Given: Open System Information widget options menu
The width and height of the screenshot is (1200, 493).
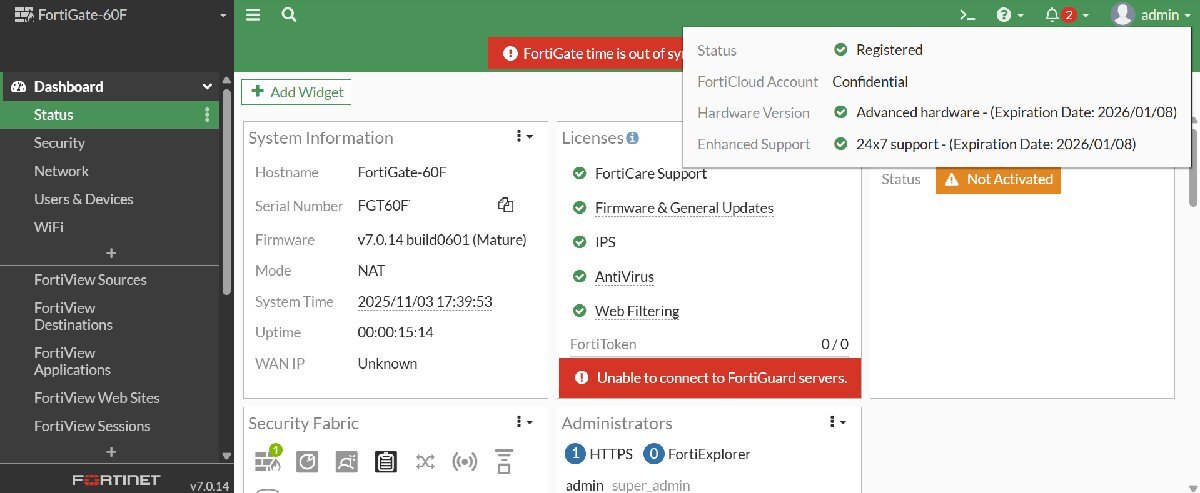Looking at the screenshot, I should coord(524,137).
